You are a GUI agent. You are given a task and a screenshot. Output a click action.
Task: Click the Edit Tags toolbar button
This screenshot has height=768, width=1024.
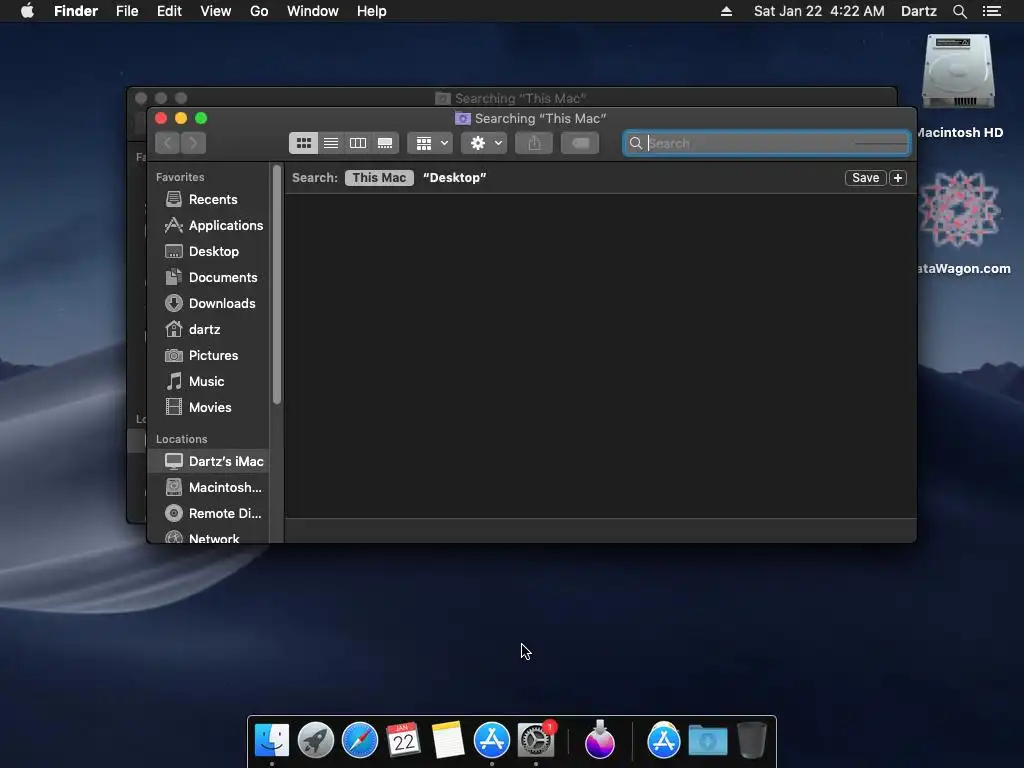580,143
